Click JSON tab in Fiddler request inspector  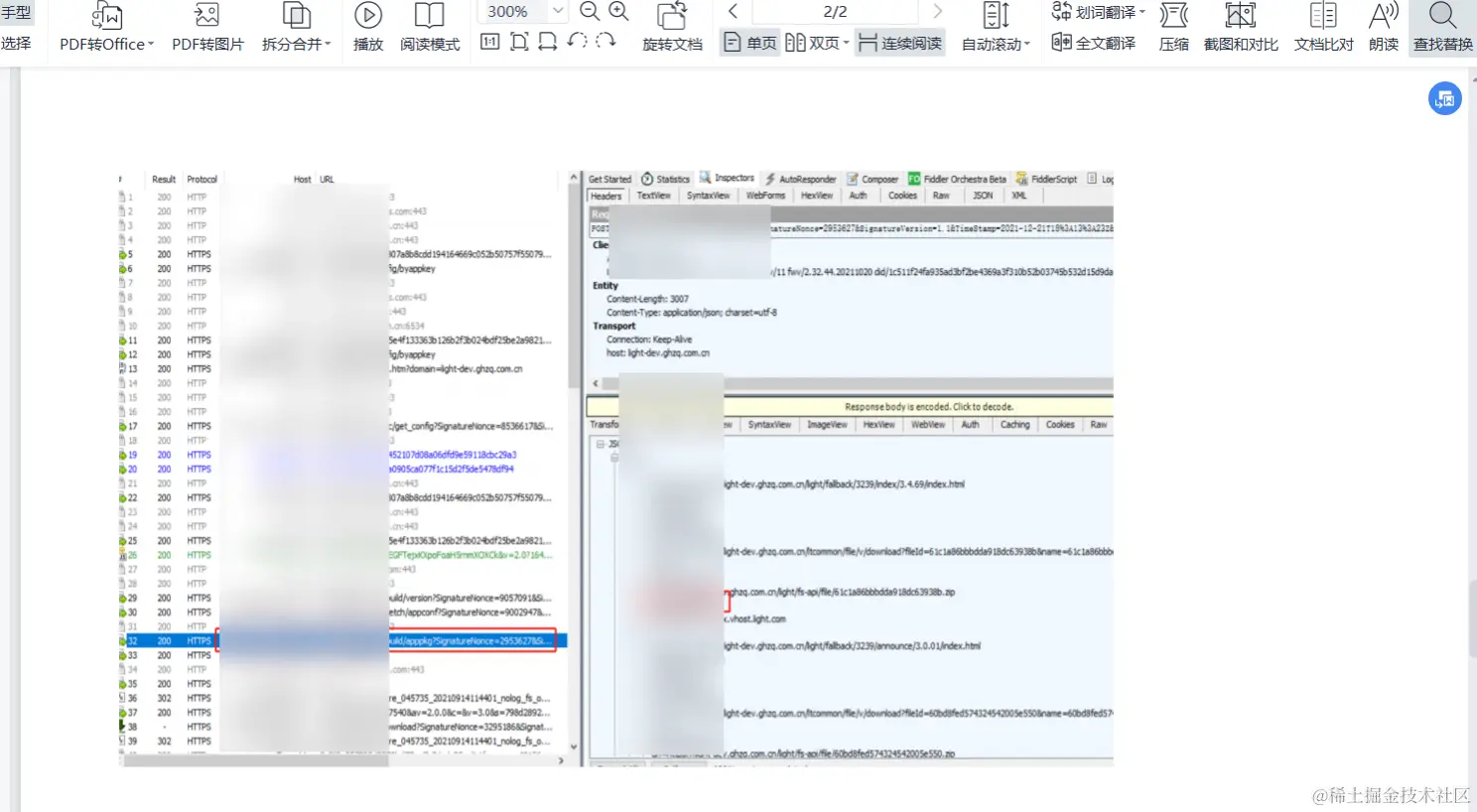983,196
